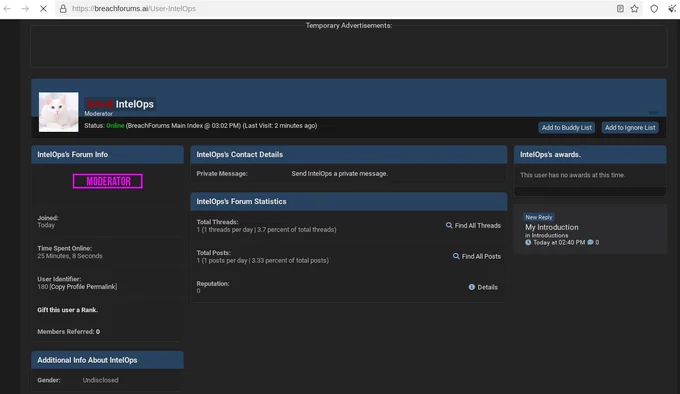Click the Time Spent Online value
Viewport: 680px width, 394px height.
[x=70, y=256]
